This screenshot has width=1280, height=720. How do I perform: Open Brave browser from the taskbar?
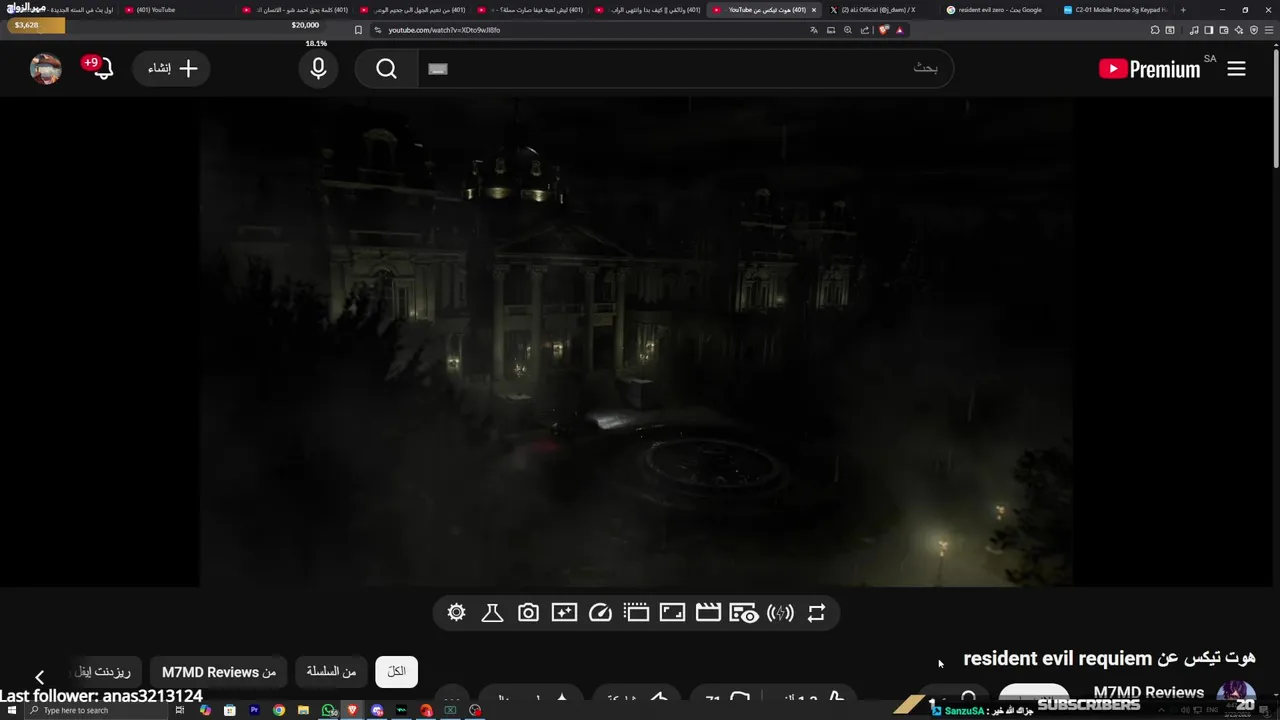(x=352, y=710)
